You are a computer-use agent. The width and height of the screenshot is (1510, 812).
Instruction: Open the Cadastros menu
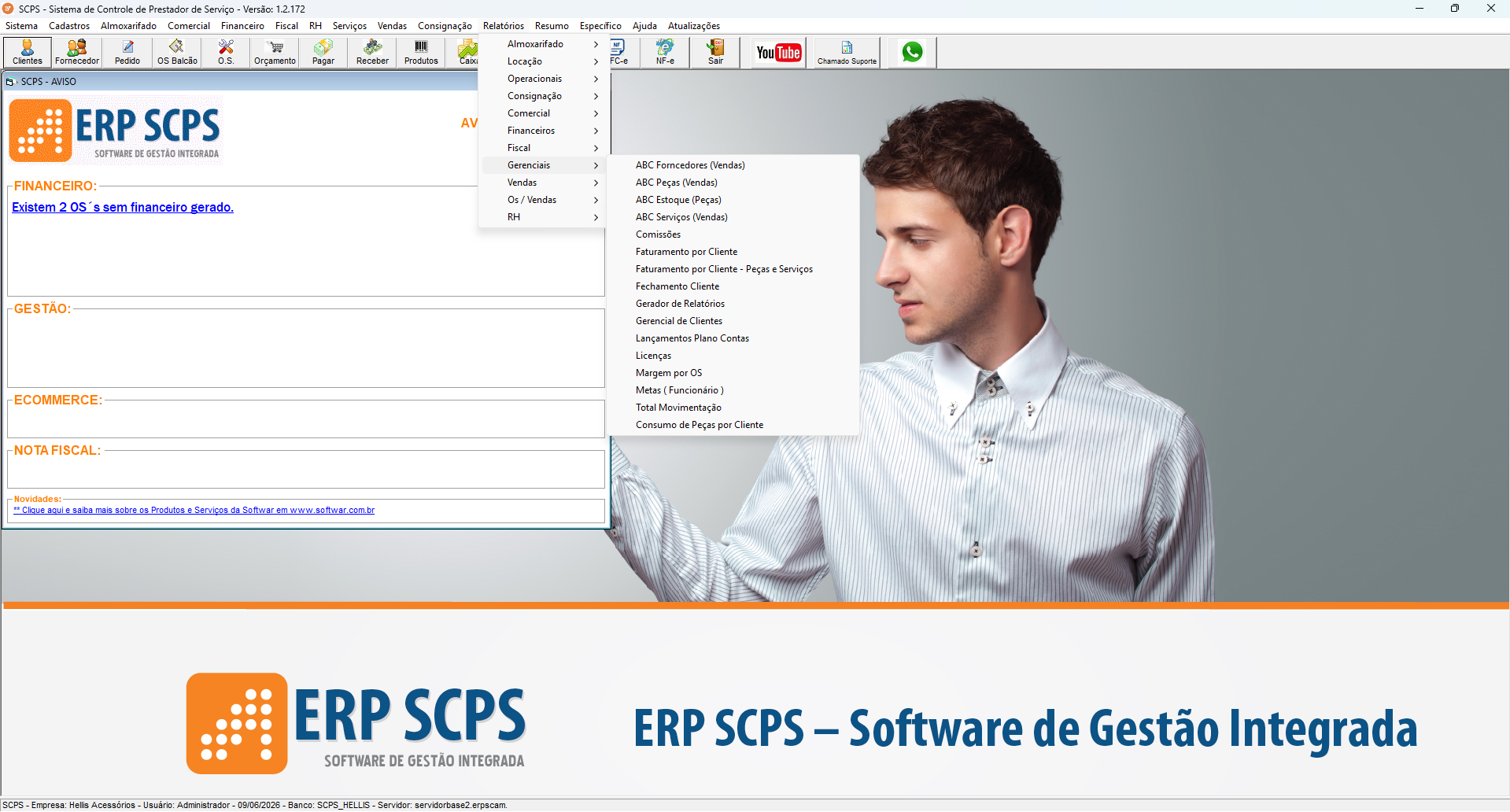69,26
